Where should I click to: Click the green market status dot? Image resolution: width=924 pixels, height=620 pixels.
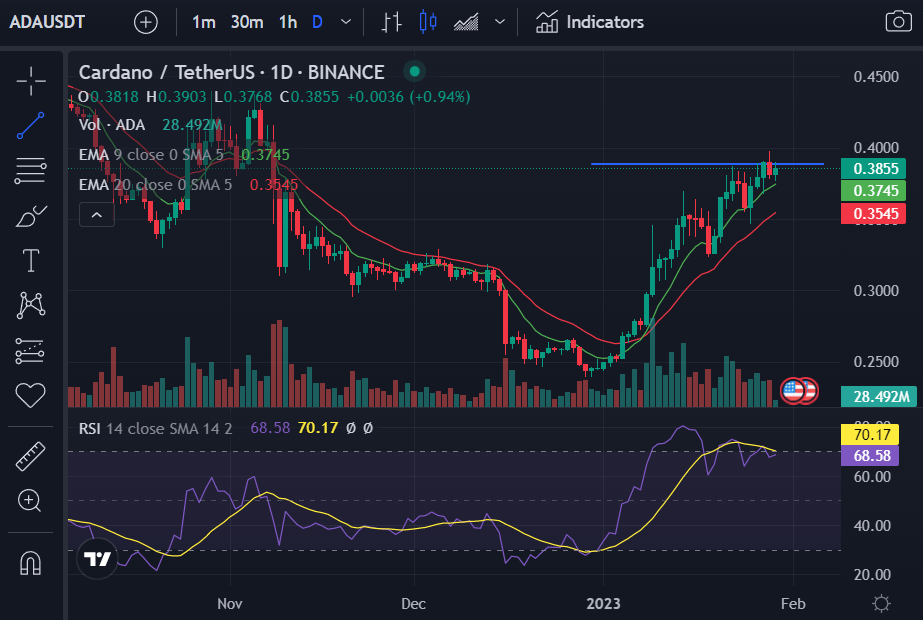pos(414,72)
